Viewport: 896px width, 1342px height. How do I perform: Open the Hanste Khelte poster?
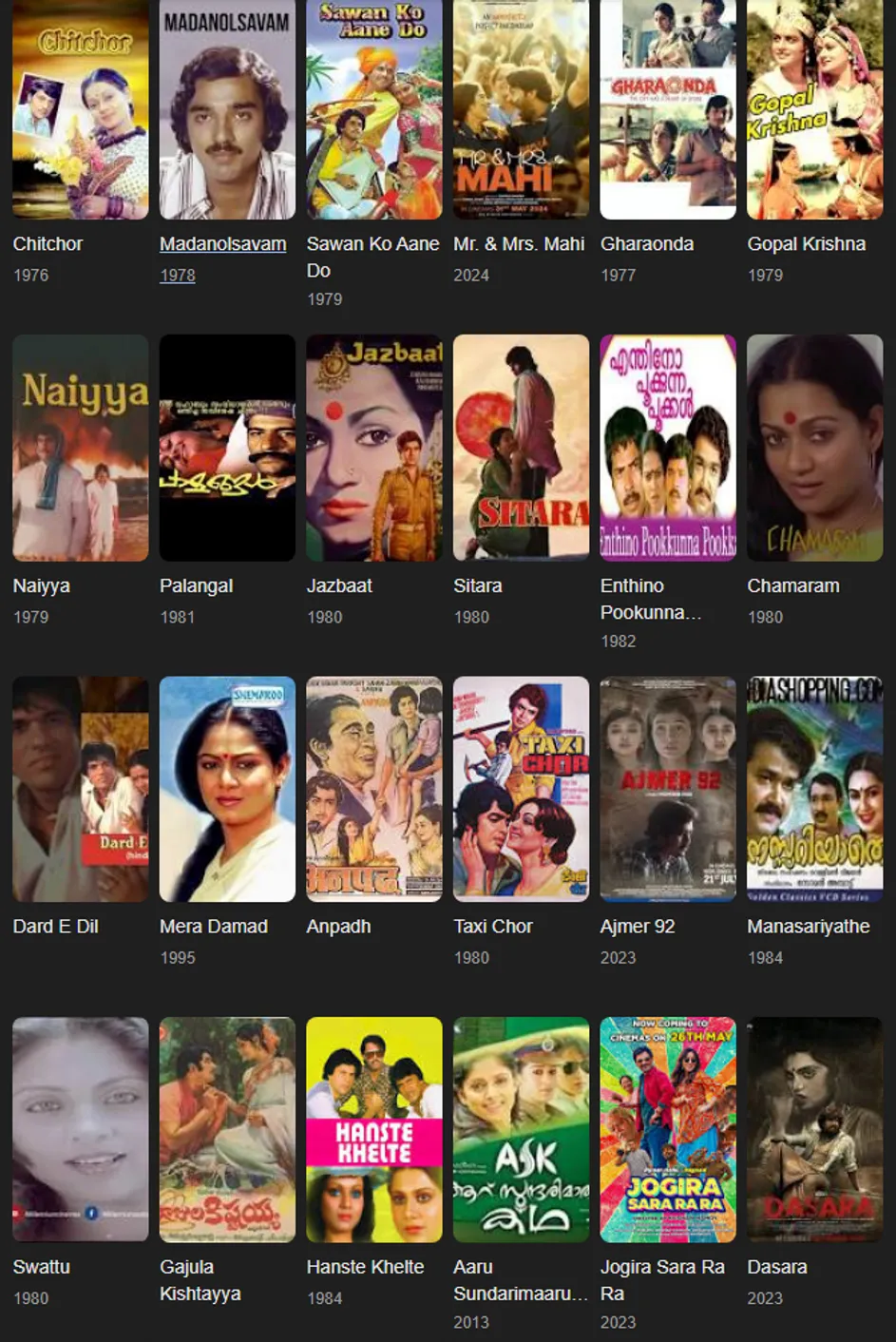[x=374, y=1130]
